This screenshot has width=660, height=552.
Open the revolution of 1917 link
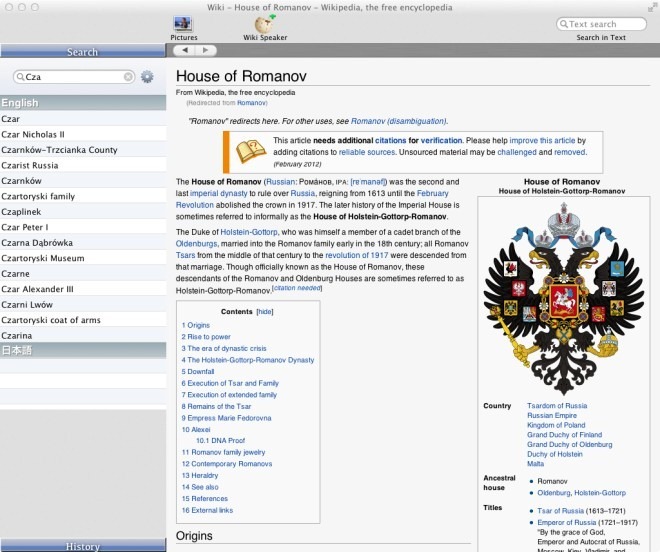(x=357, y=255)
